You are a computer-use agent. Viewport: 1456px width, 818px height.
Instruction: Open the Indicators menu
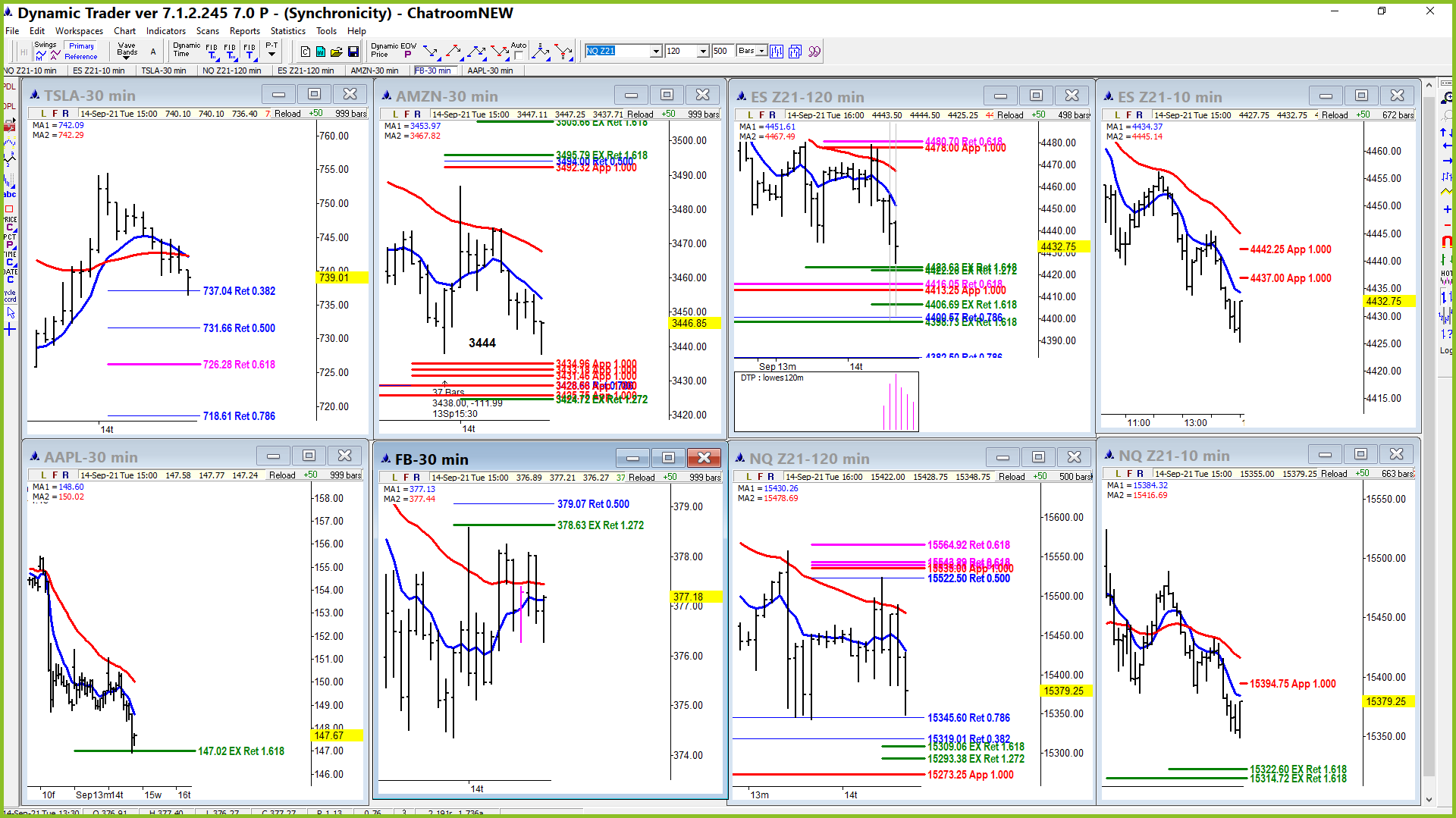point(165,31)
